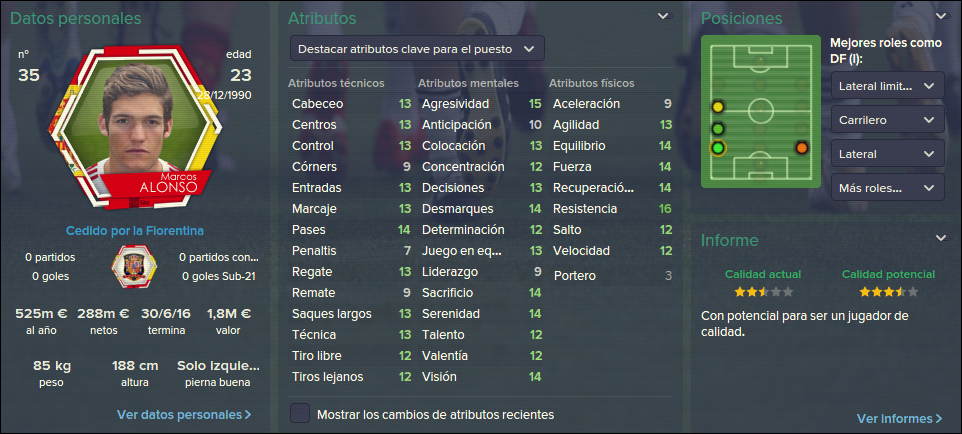Viewport: 962px width, 434px height.
Task: Click the bright green left-back position dot
Action: pos(718,148)
